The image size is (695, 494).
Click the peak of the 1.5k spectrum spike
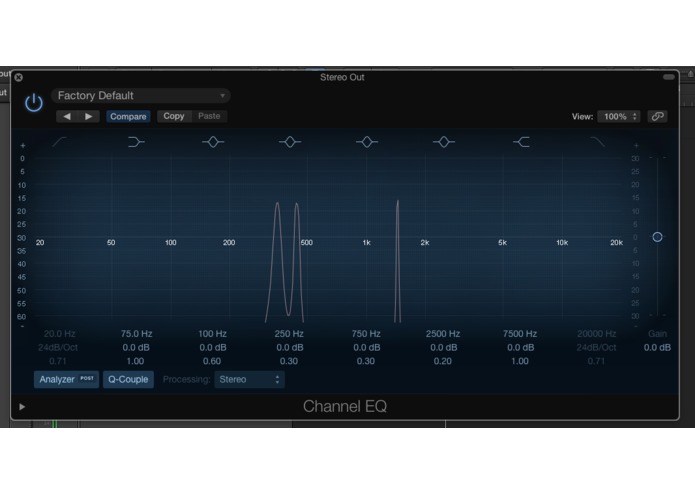pyautogui.click(x=398, y=202)
